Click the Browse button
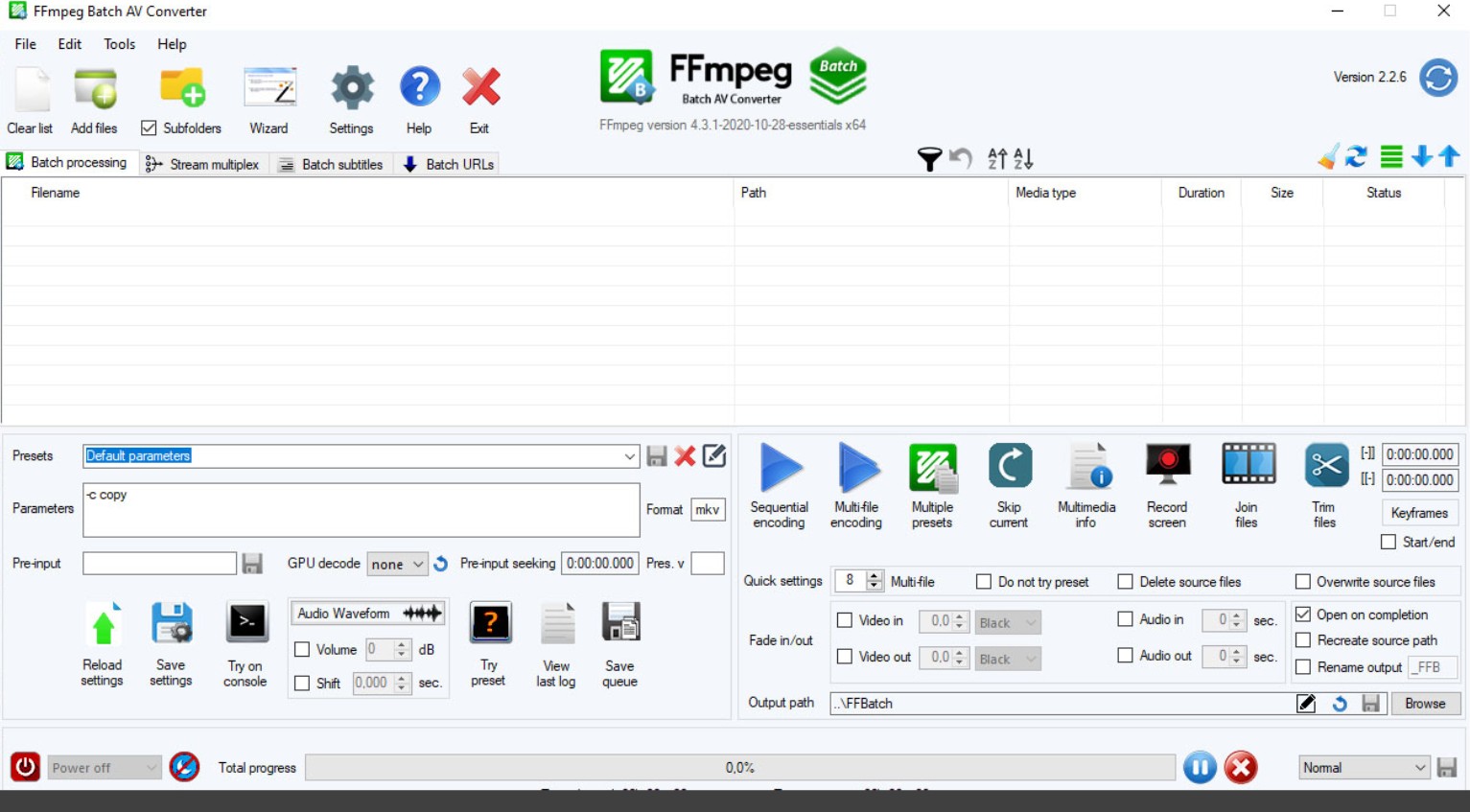Screen dimensions: 1470x812 (x=1426, y=704)
